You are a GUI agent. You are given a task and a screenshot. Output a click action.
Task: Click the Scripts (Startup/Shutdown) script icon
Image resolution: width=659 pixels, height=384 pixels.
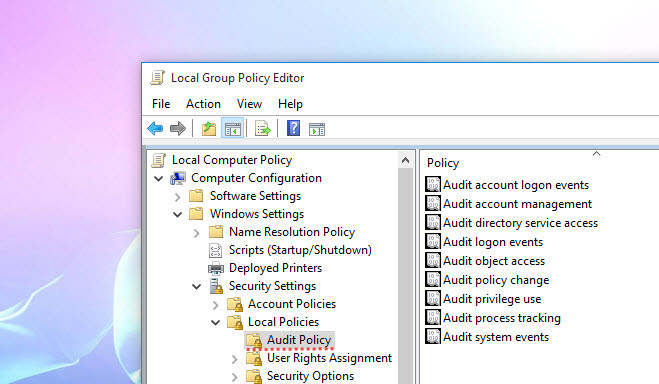coord(215,250)
